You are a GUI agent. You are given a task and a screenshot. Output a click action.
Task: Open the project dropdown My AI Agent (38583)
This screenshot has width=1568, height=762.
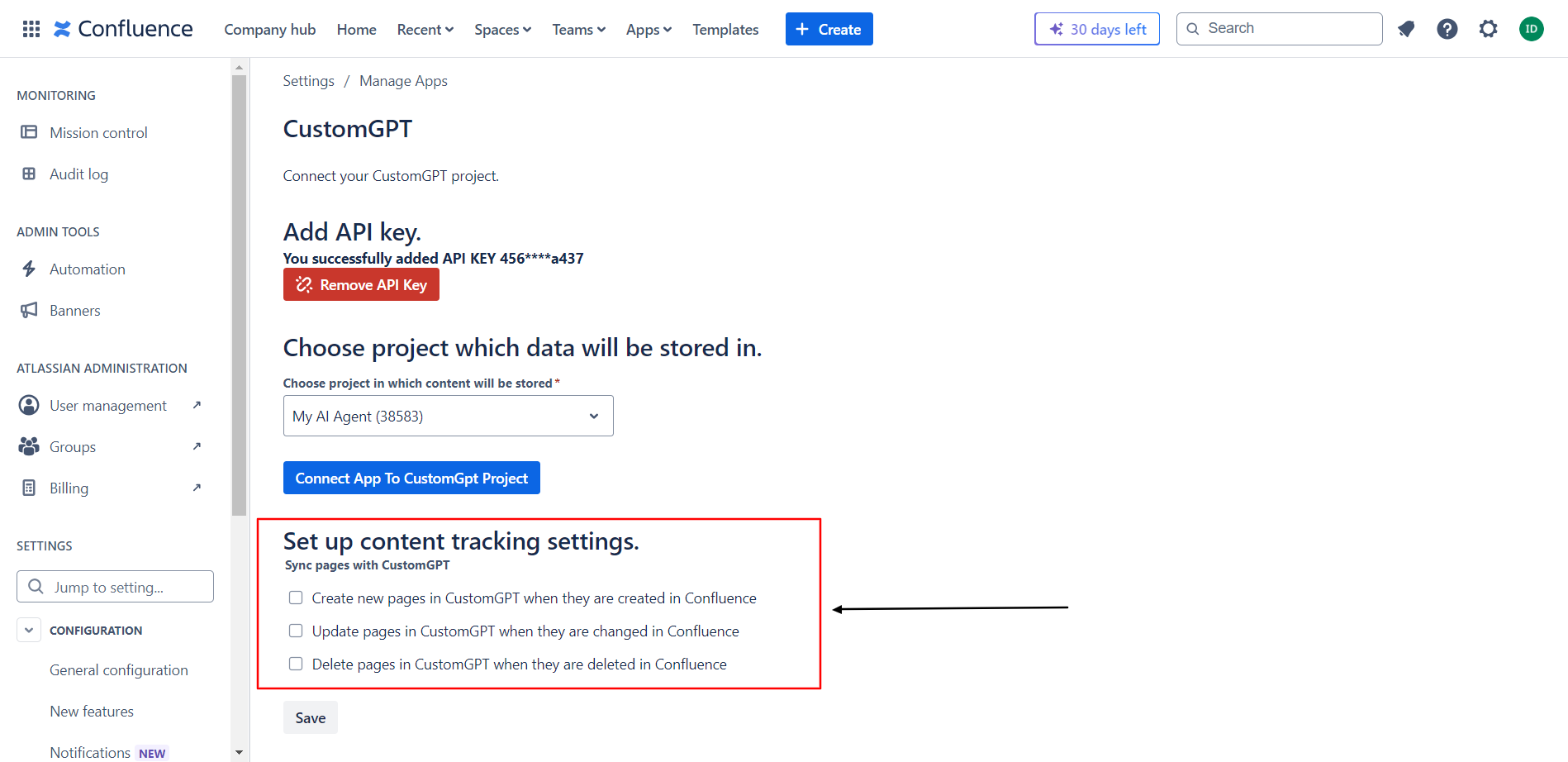click(448, 416)
